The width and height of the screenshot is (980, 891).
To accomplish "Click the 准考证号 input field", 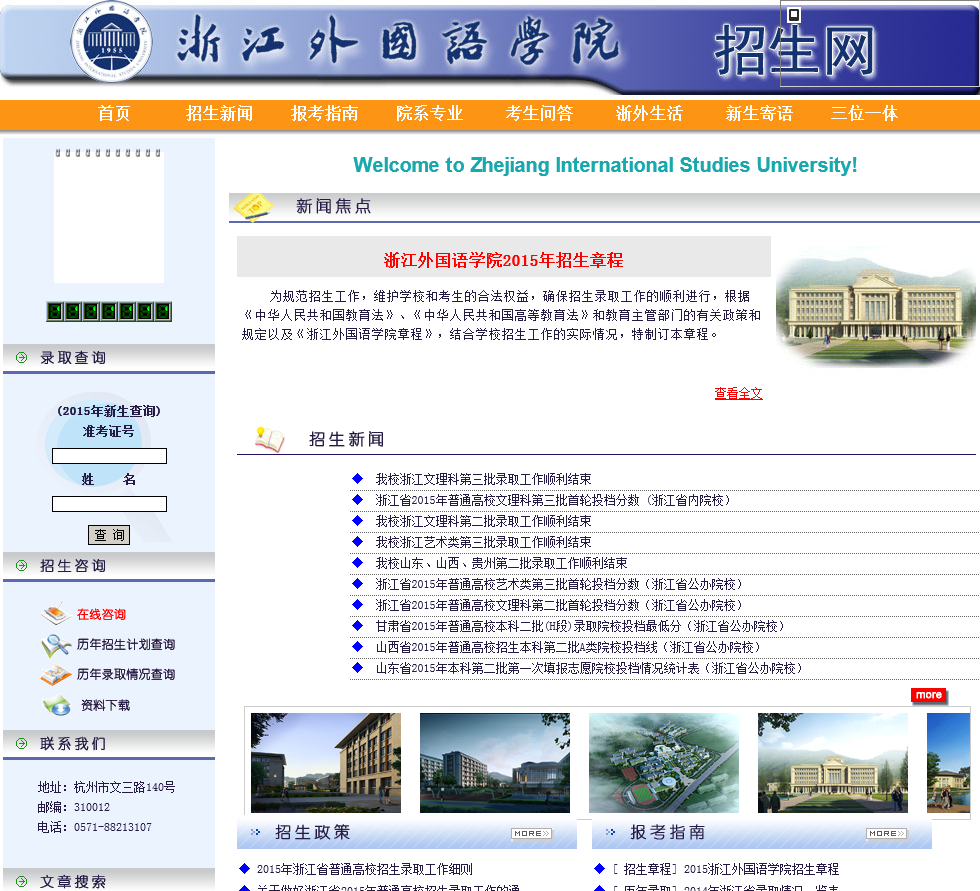I will point(109,456).
